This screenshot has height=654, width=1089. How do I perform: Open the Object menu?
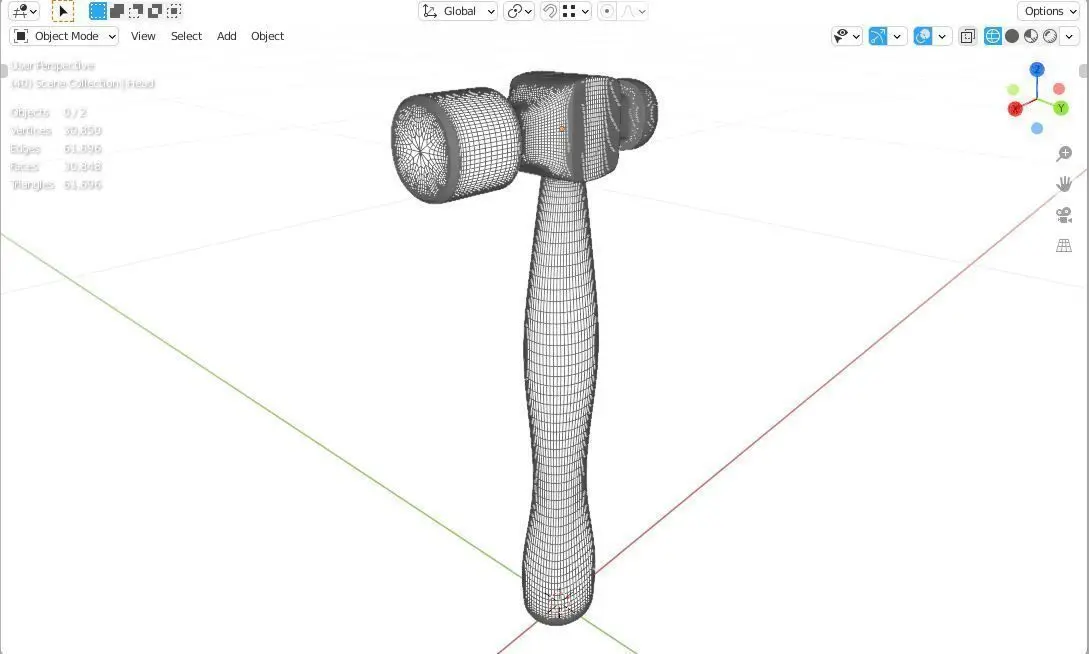(x=267, y=36)
